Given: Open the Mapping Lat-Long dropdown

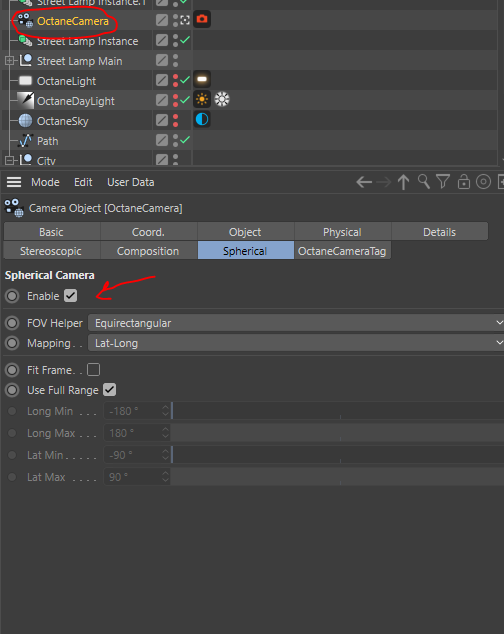Looking at the screenshot, I should [296, 343].
